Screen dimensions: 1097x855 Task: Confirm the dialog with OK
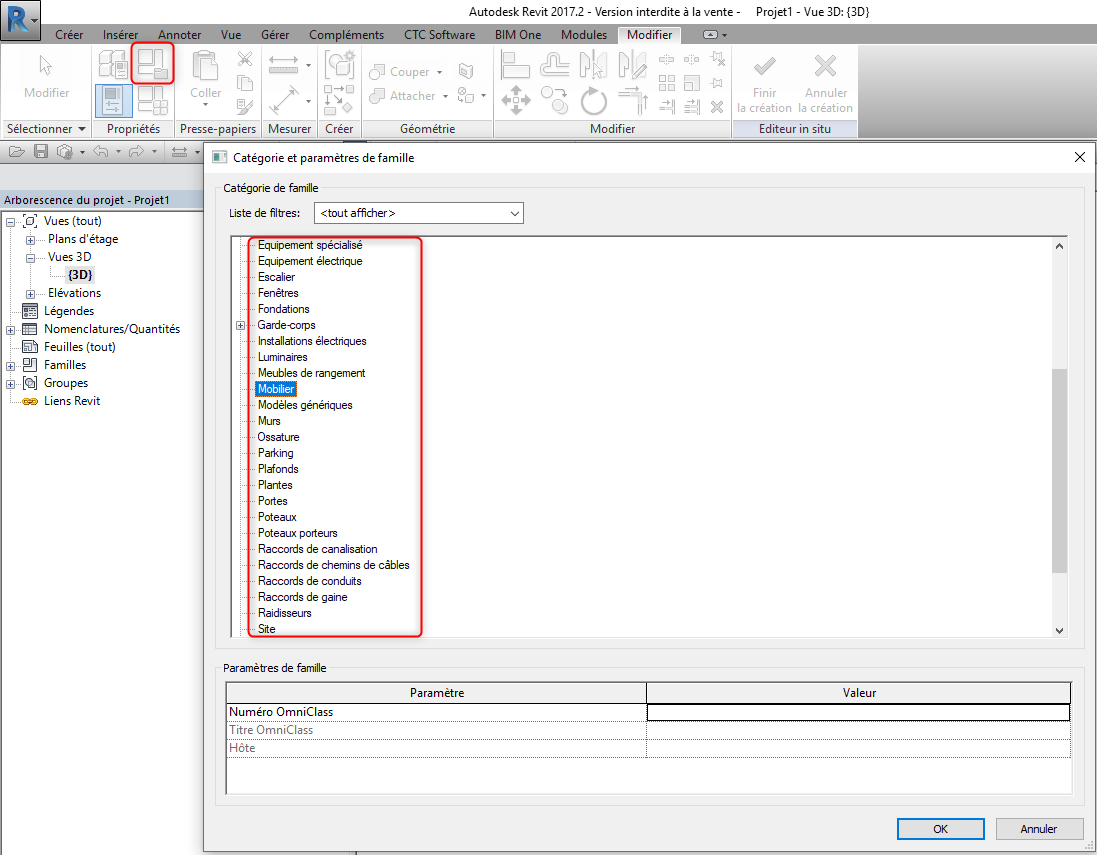(940, 829)
